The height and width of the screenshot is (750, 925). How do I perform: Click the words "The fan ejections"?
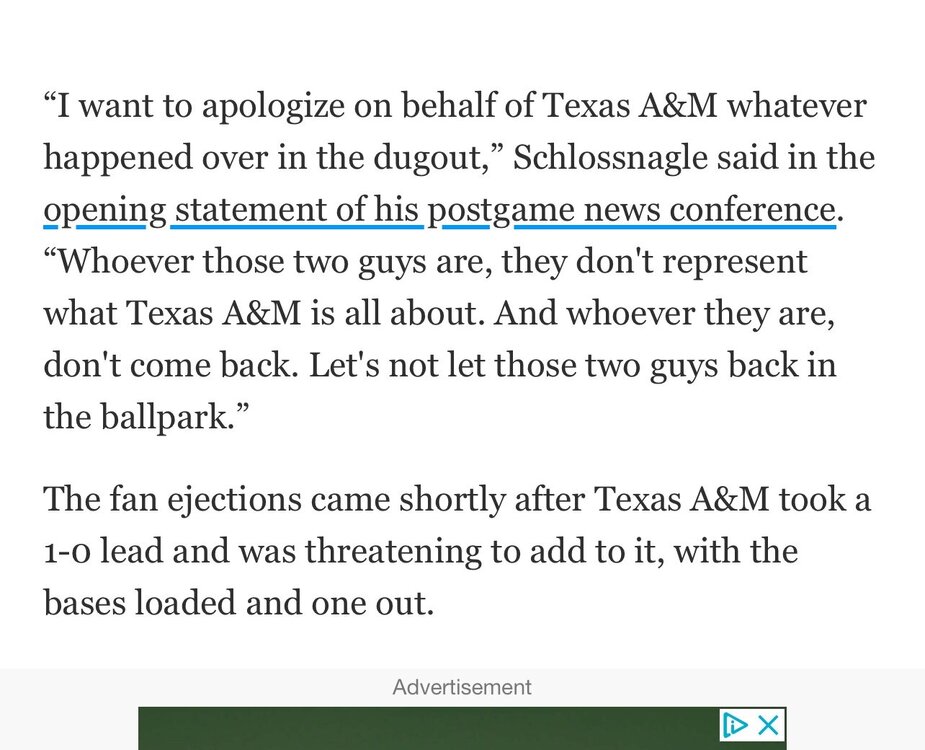tap(172, 498)
